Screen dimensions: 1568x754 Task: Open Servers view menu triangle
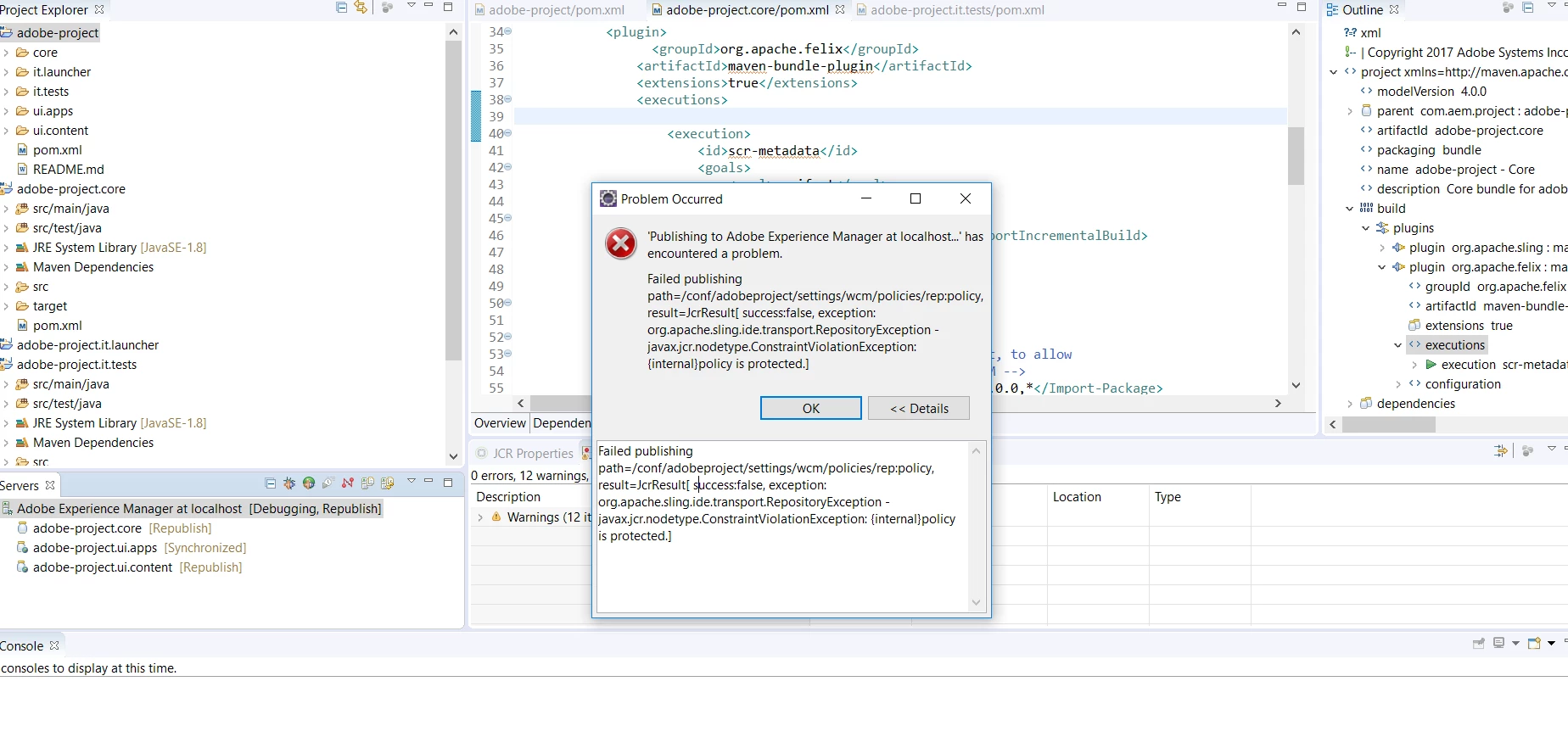pyautogui.click(x=412, y=481)
